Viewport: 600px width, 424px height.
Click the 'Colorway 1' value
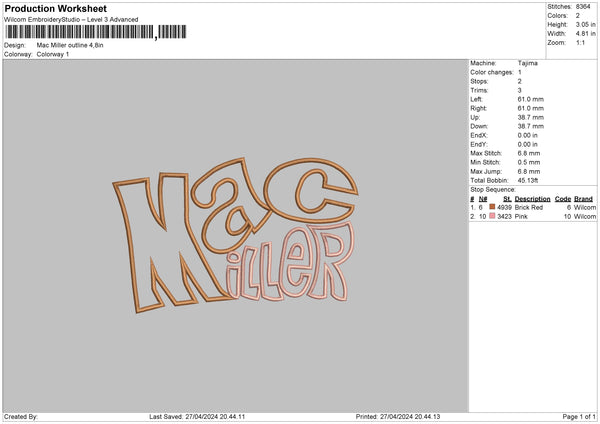(53, 54)
